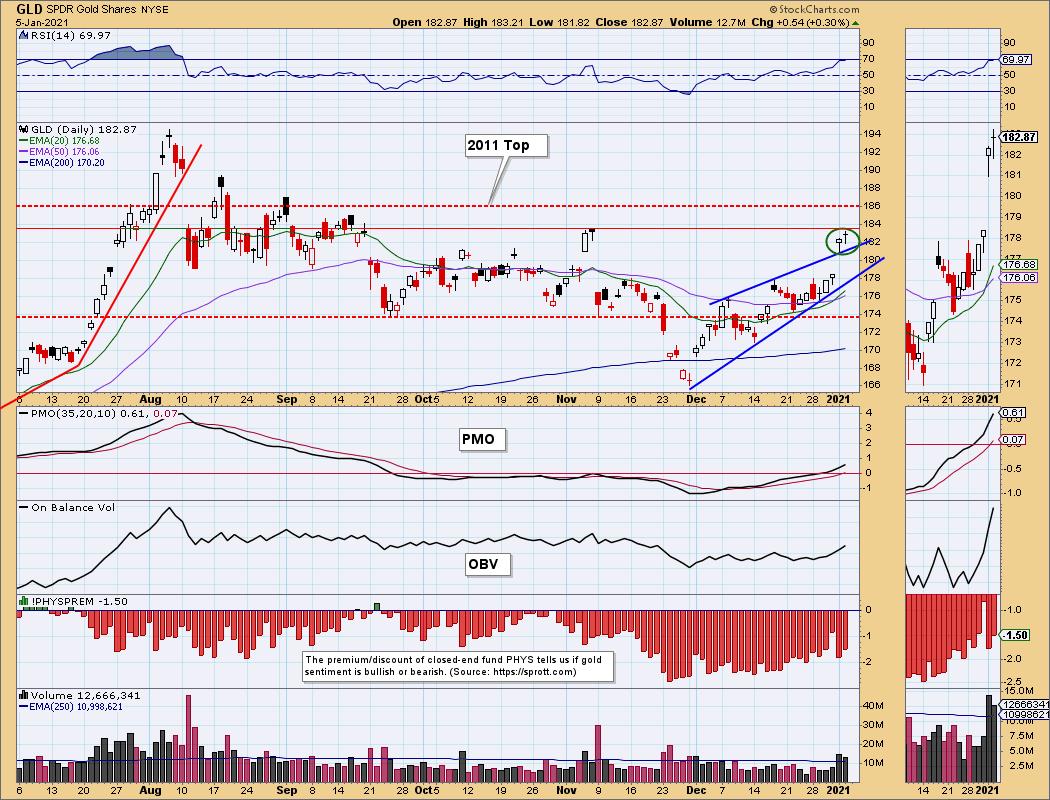Click the 2011 Top annotation box
This screenshot has width=1050, height=800.
506,145
